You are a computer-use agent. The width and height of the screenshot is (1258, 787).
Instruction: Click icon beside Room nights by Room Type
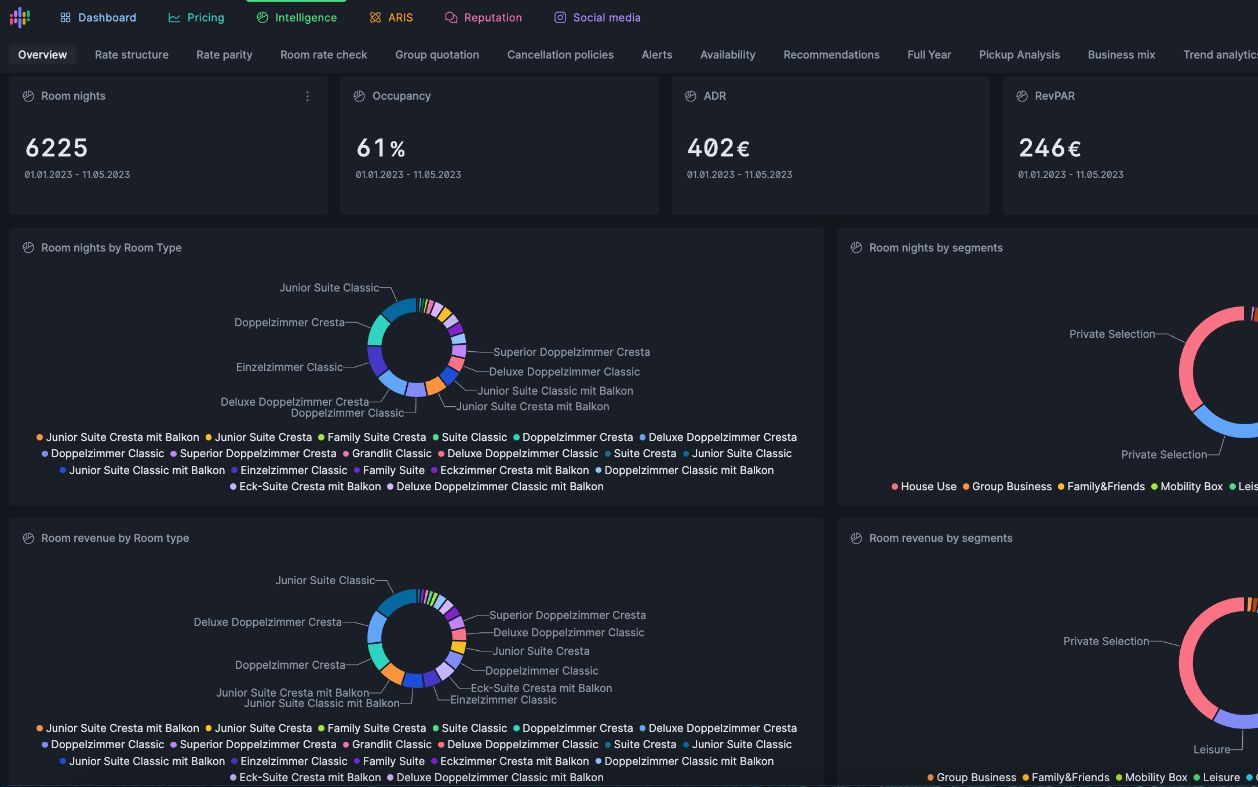click(x=28, y=248)
